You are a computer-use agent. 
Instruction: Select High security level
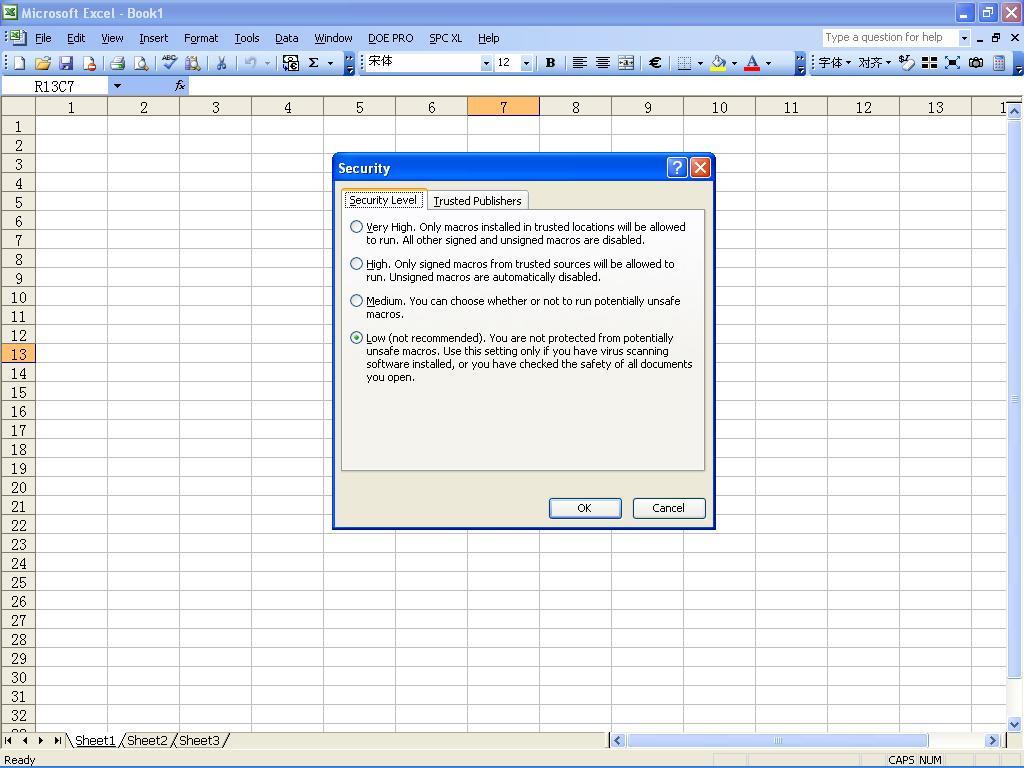click(356, 264)
